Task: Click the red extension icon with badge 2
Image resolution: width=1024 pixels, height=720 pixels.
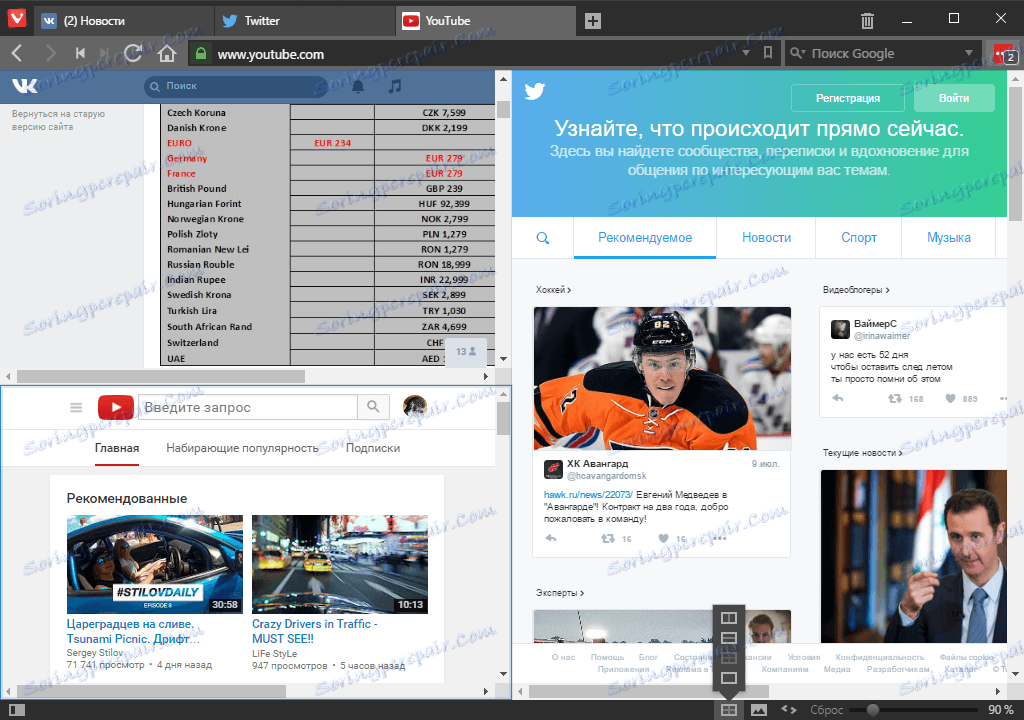Action: click(1003, 54)
